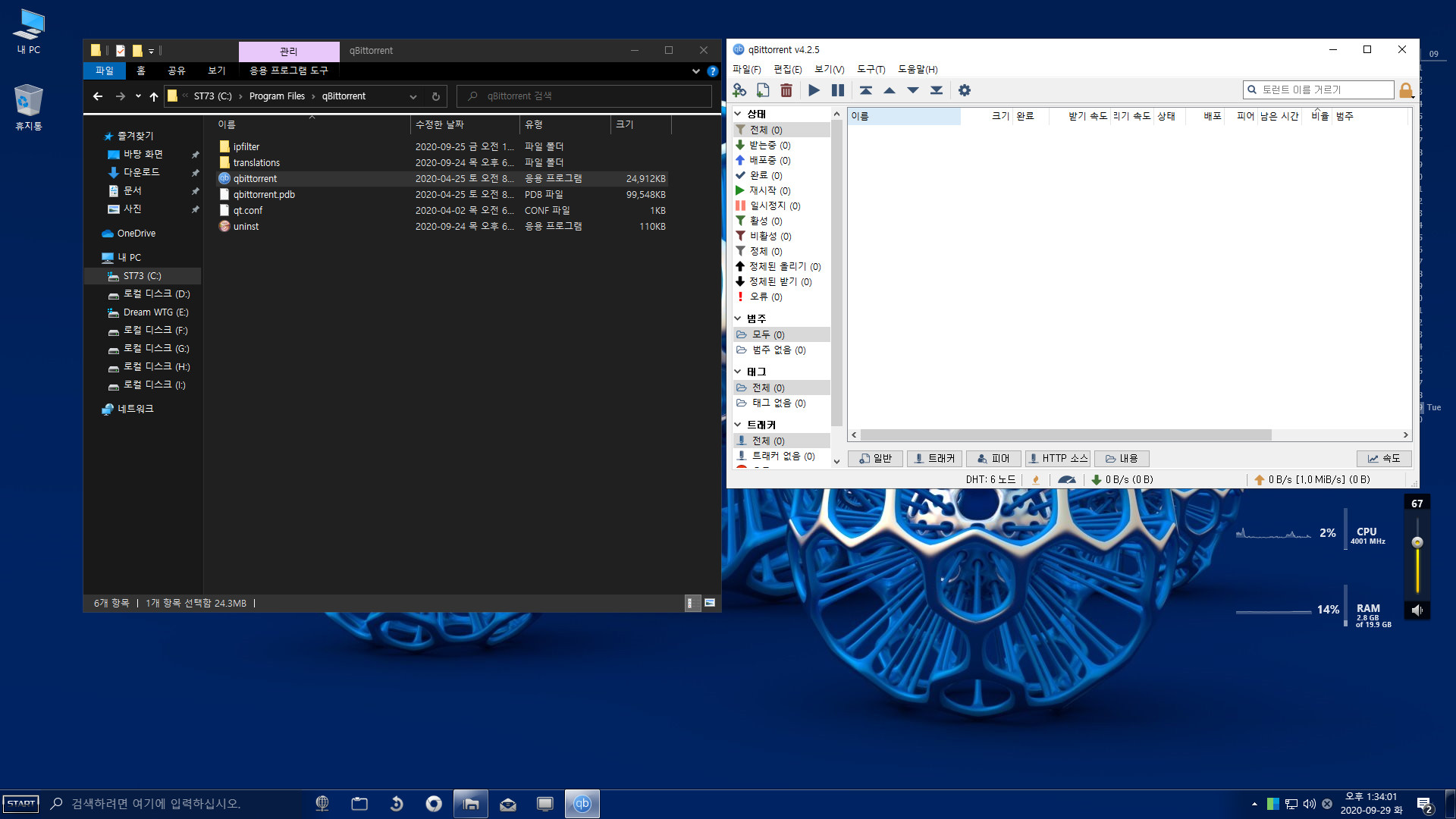Open 파일(F) menu in qBittorrent
This screenshot has width=1456, height=819.
coord(747,69)
